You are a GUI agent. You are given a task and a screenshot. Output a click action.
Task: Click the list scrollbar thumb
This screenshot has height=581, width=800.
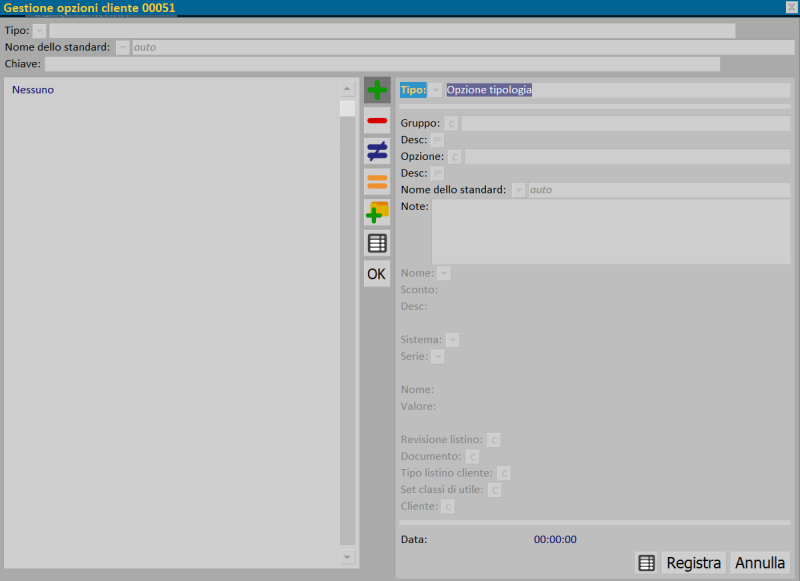click(347, 108)
